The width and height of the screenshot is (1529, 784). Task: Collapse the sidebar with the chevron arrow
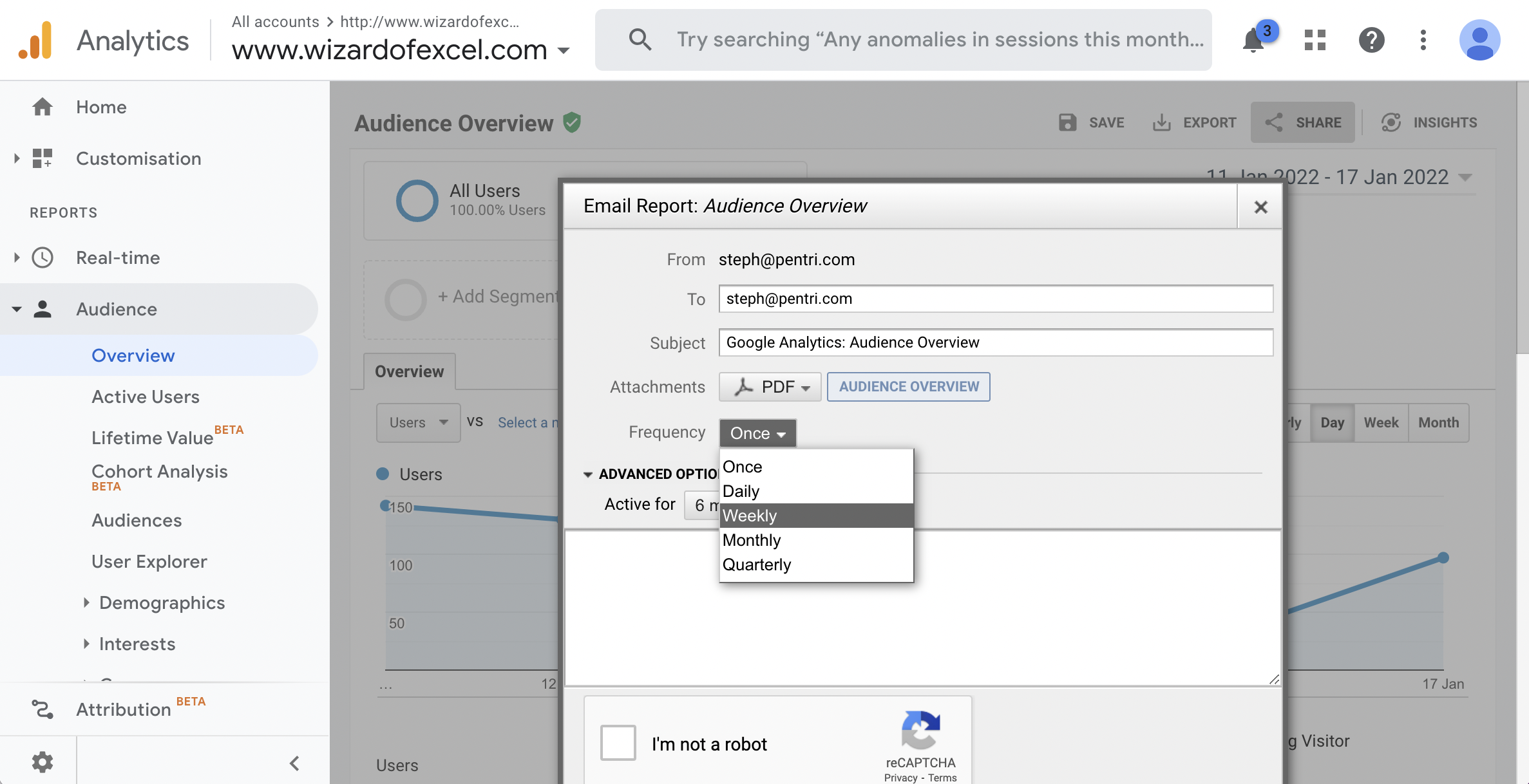click(x=294, y=763)
